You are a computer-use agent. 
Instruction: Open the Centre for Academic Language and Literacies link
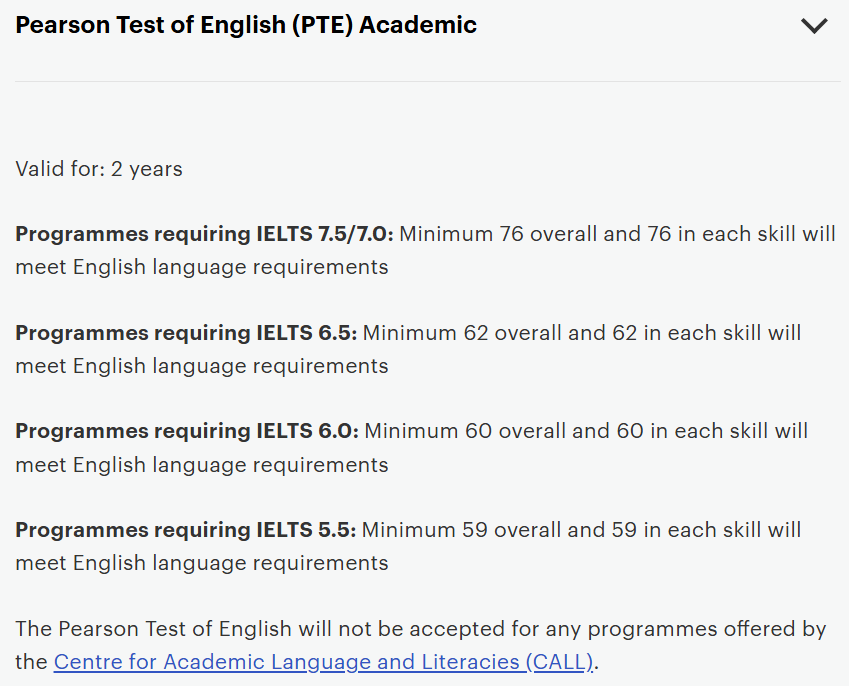pyautogui.click(x=323, y=661)
